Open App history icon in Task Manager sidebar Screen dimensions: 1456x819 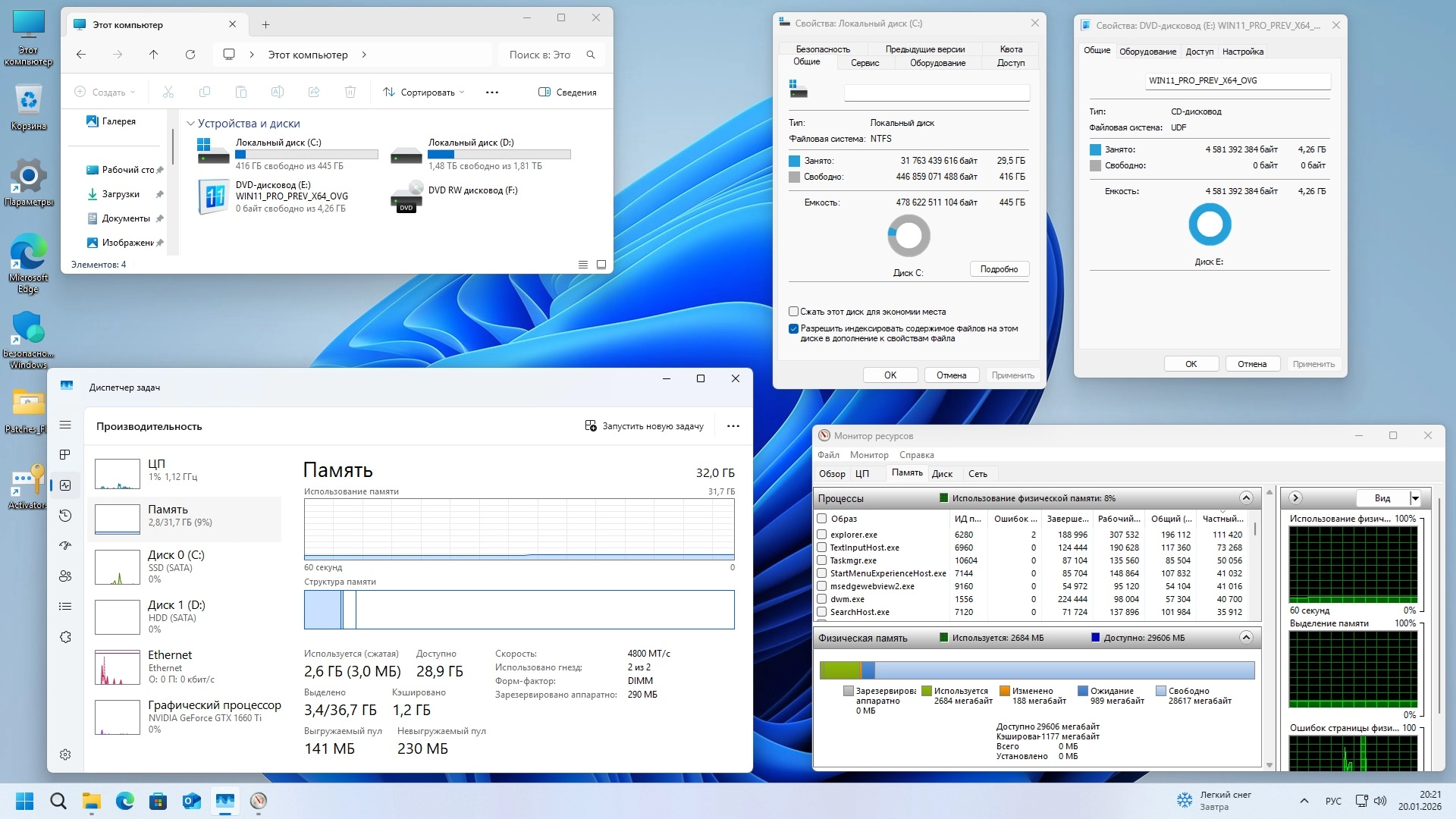[65, 516]
